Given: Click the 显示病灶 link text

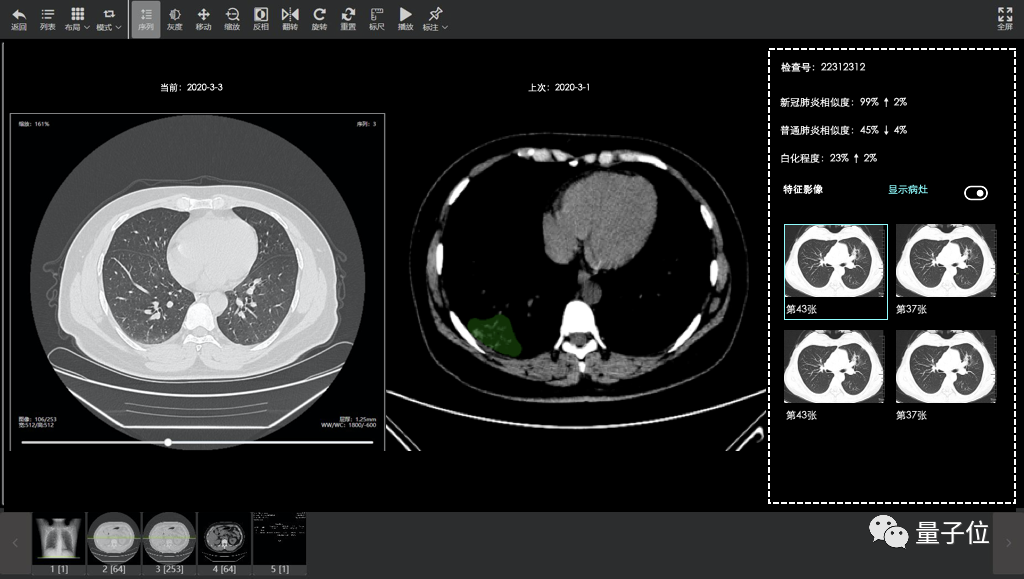Looking at the screenshot, I should (908, 189).
